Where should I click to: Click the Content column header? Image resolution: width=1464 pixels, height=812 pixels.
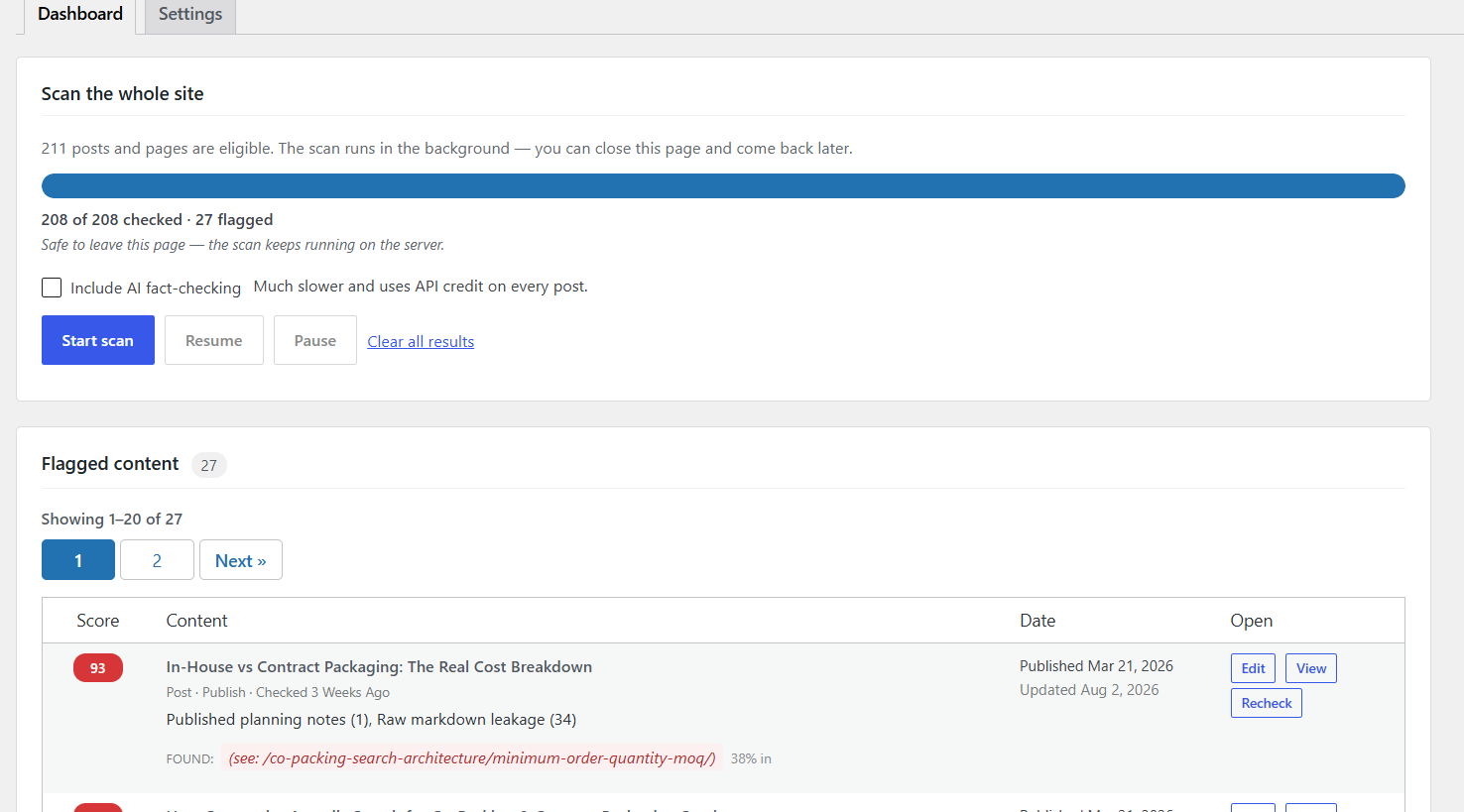click(x=196, y=621)
